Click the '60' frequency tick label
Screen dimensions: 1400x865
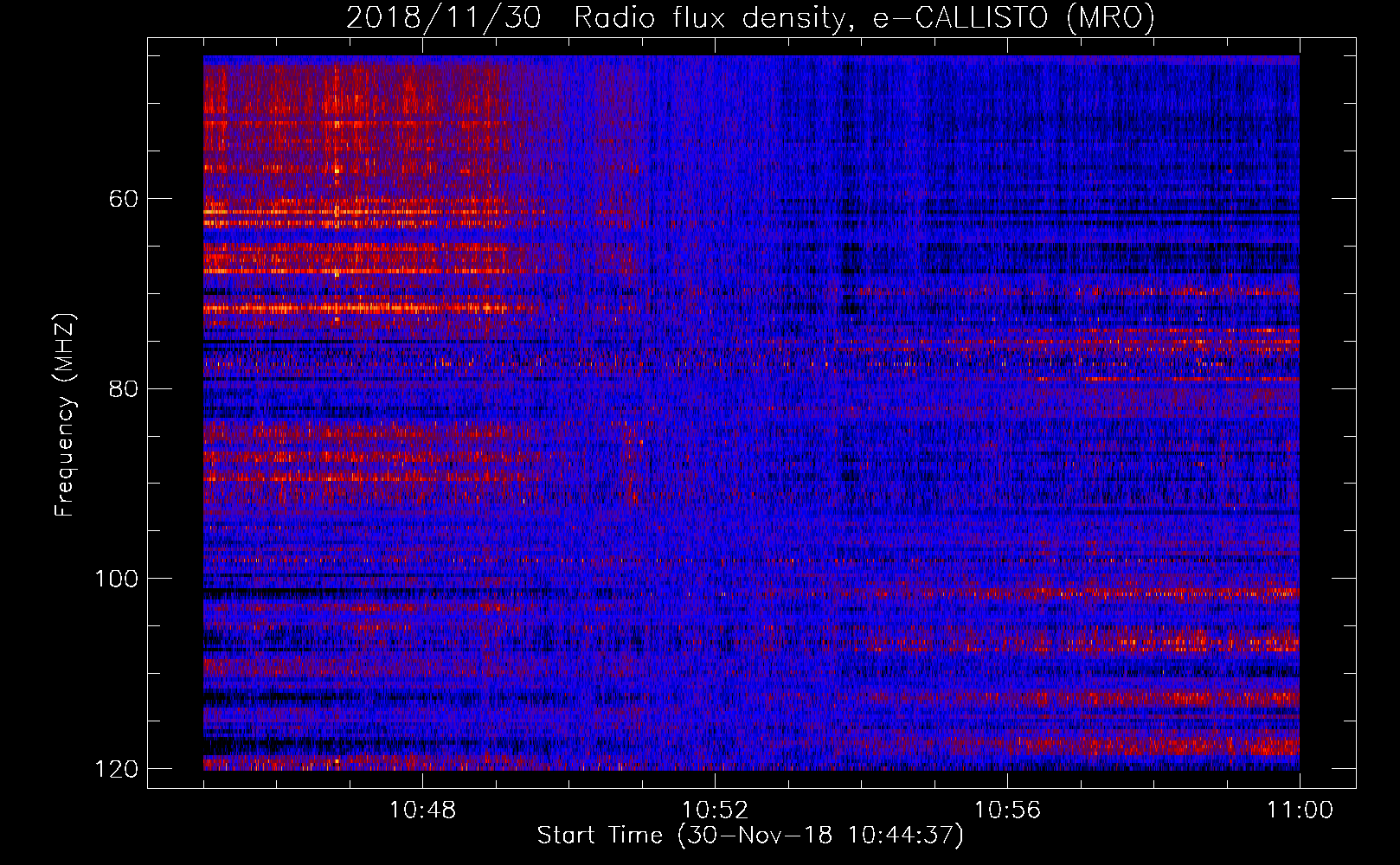[x=124, y=199]
